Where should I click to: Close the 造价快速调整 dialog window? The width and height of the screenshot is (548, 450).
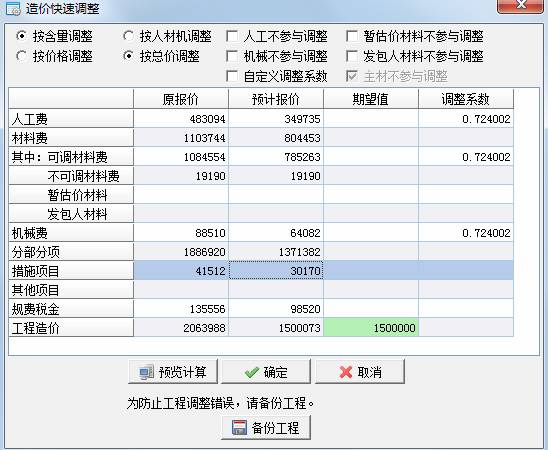point(520,6)
